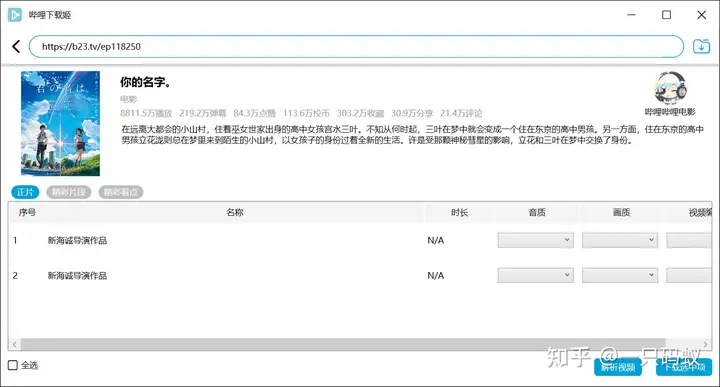720x387 pixels.
Task: Click the 名称 column header
Action: coord(235,212)
